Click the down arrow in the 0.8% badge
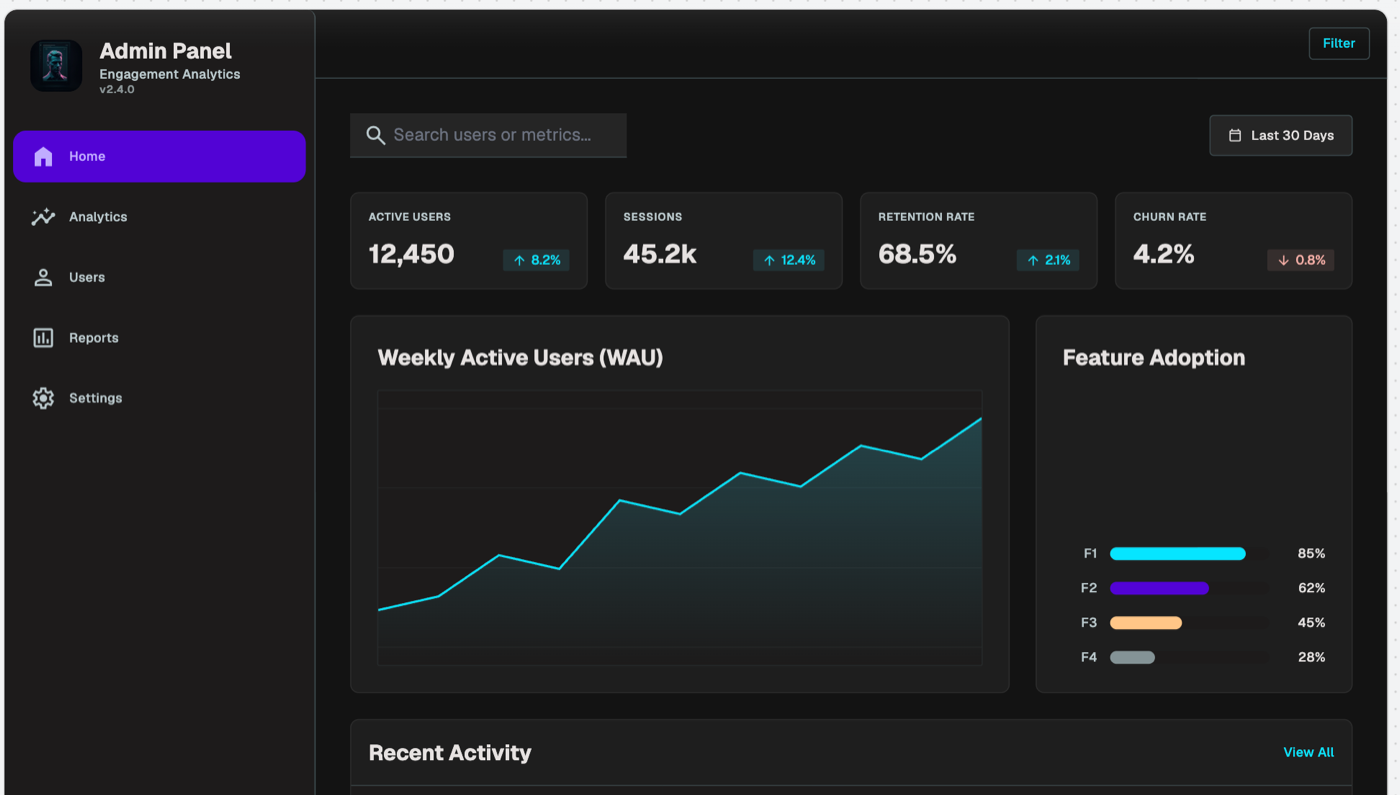This screenshot has width=1400, height=795. 1284,260
